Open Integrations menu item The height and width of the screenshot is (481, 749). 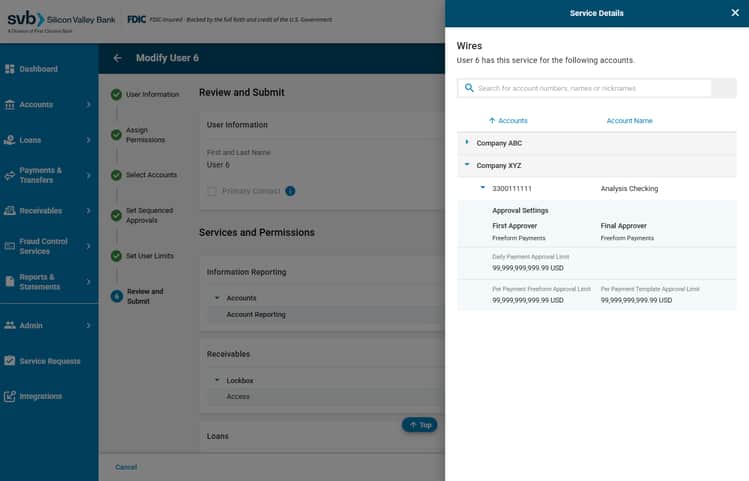[x=41, y=396]
